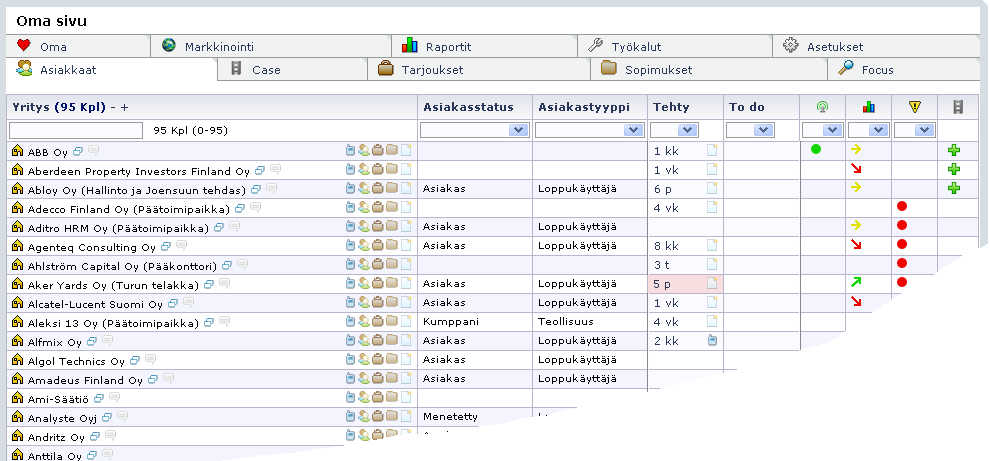The image size is (990, 461).
Task: Click the red down arrow in Aberdeen Property row
Action: [x=856, y=169]
